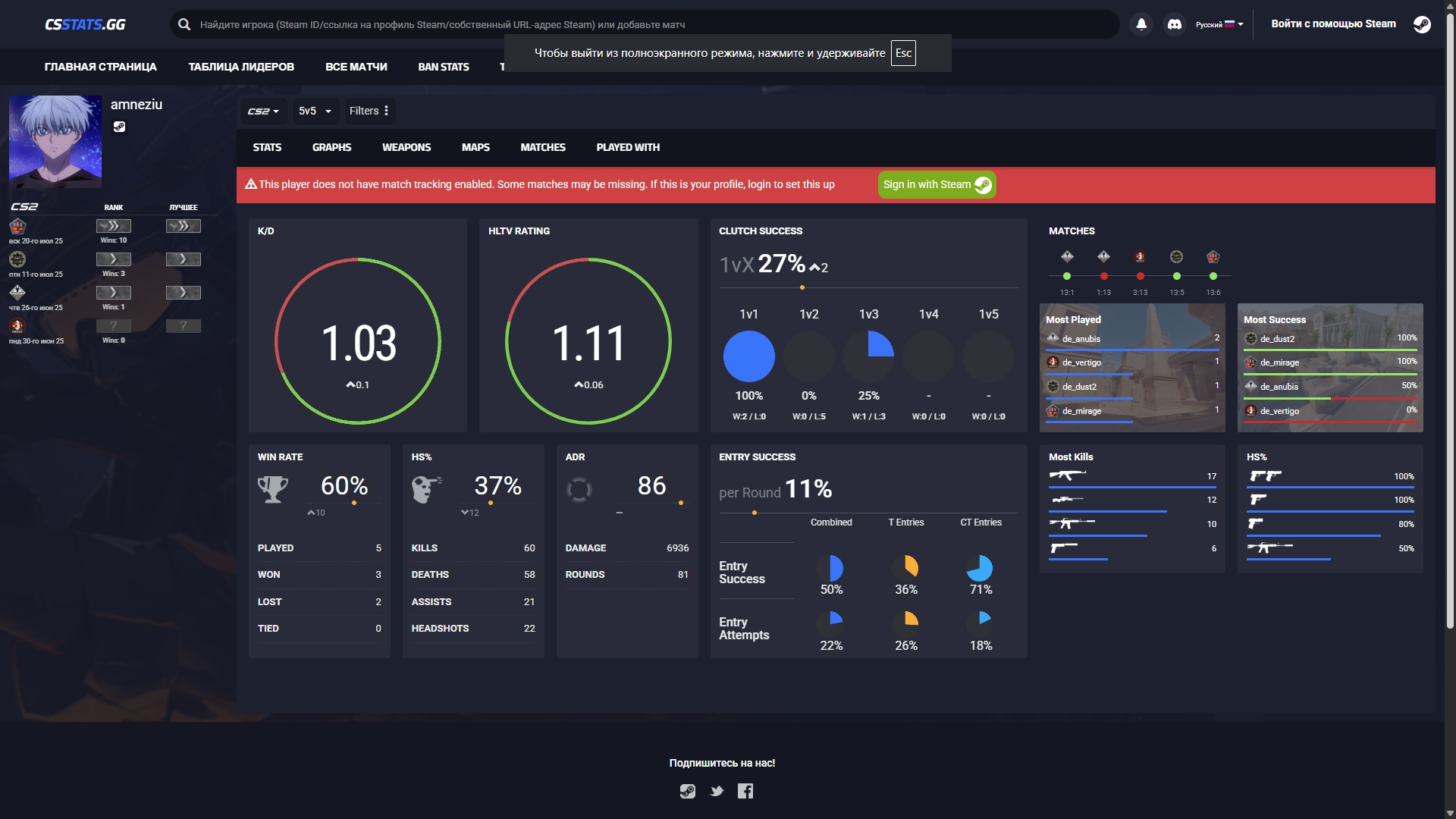
Task: Click the Steam logo in header
Action: point(1422,24)
